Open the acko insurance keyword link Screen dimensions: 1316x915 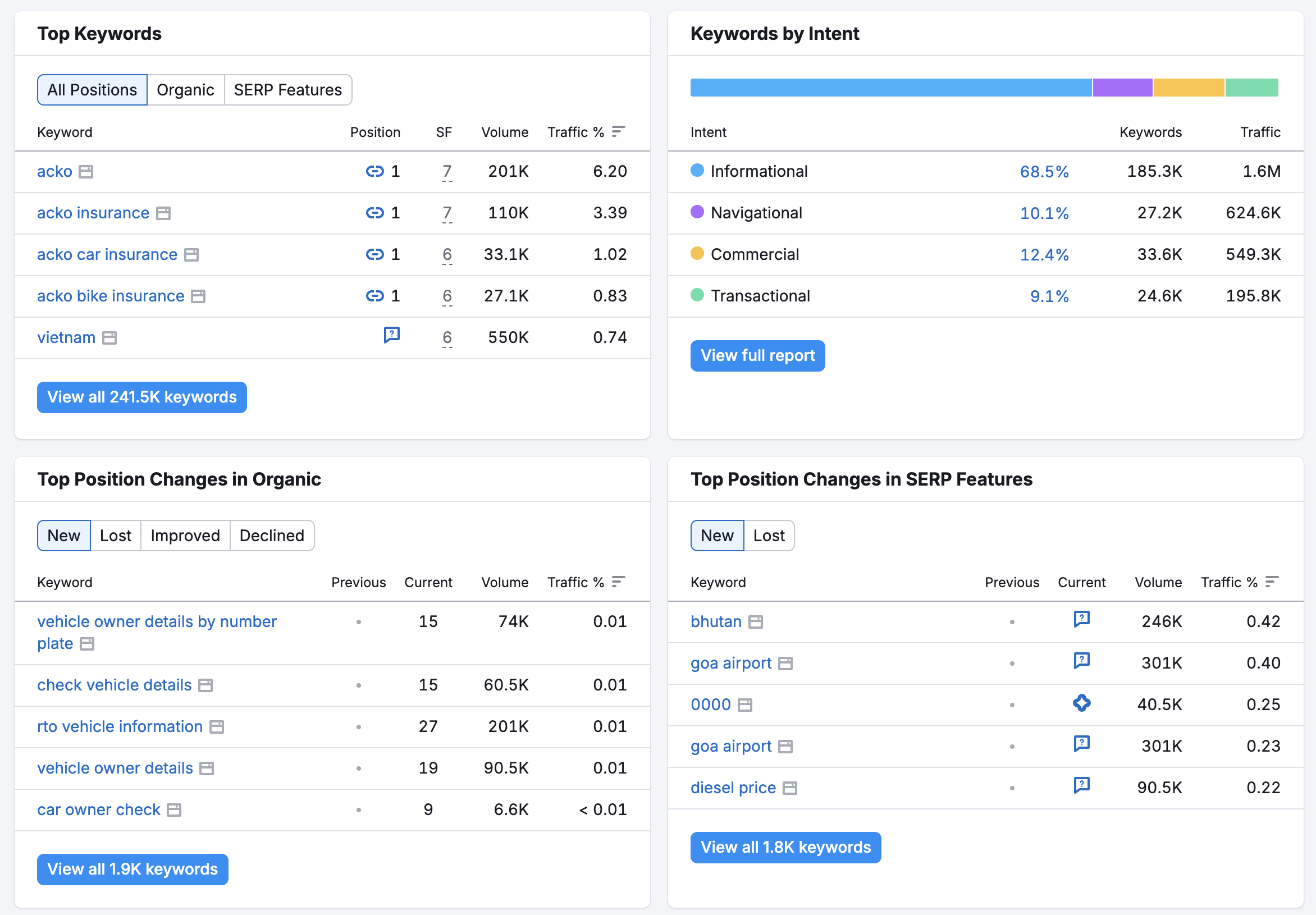tap(93, 213)
